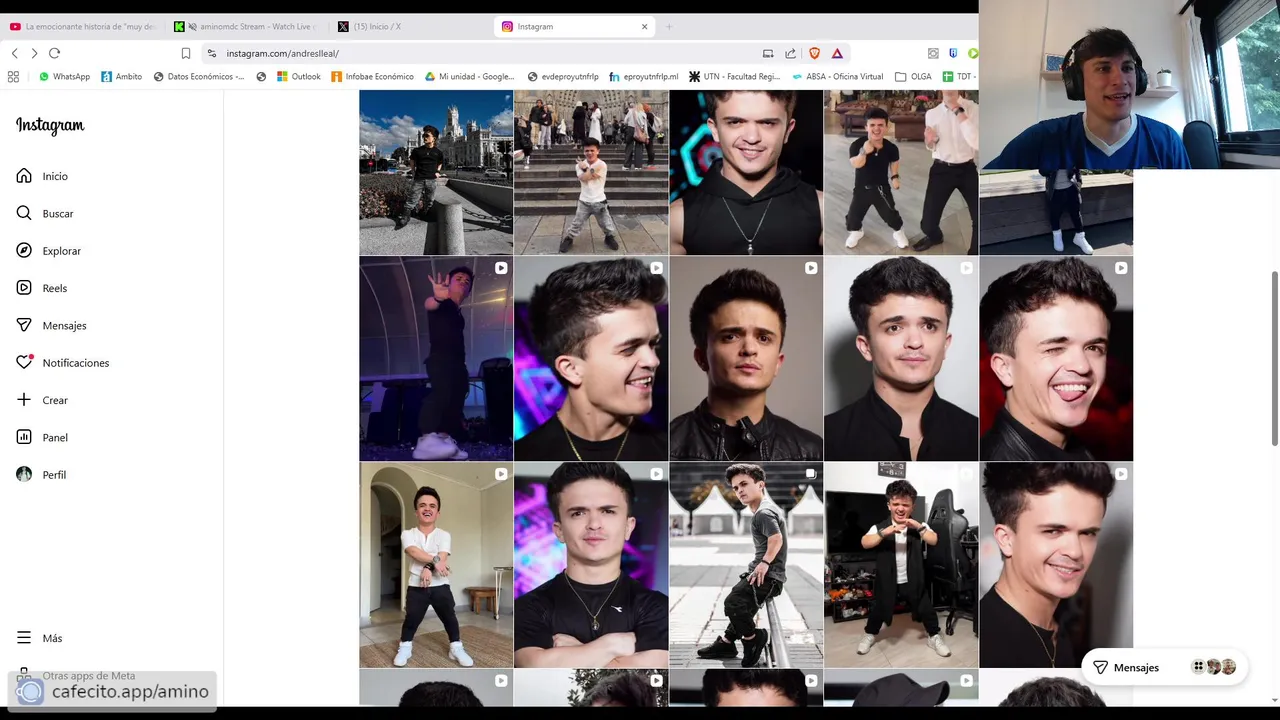Open Inicio in the Instagram sidebar

point(42,176)
